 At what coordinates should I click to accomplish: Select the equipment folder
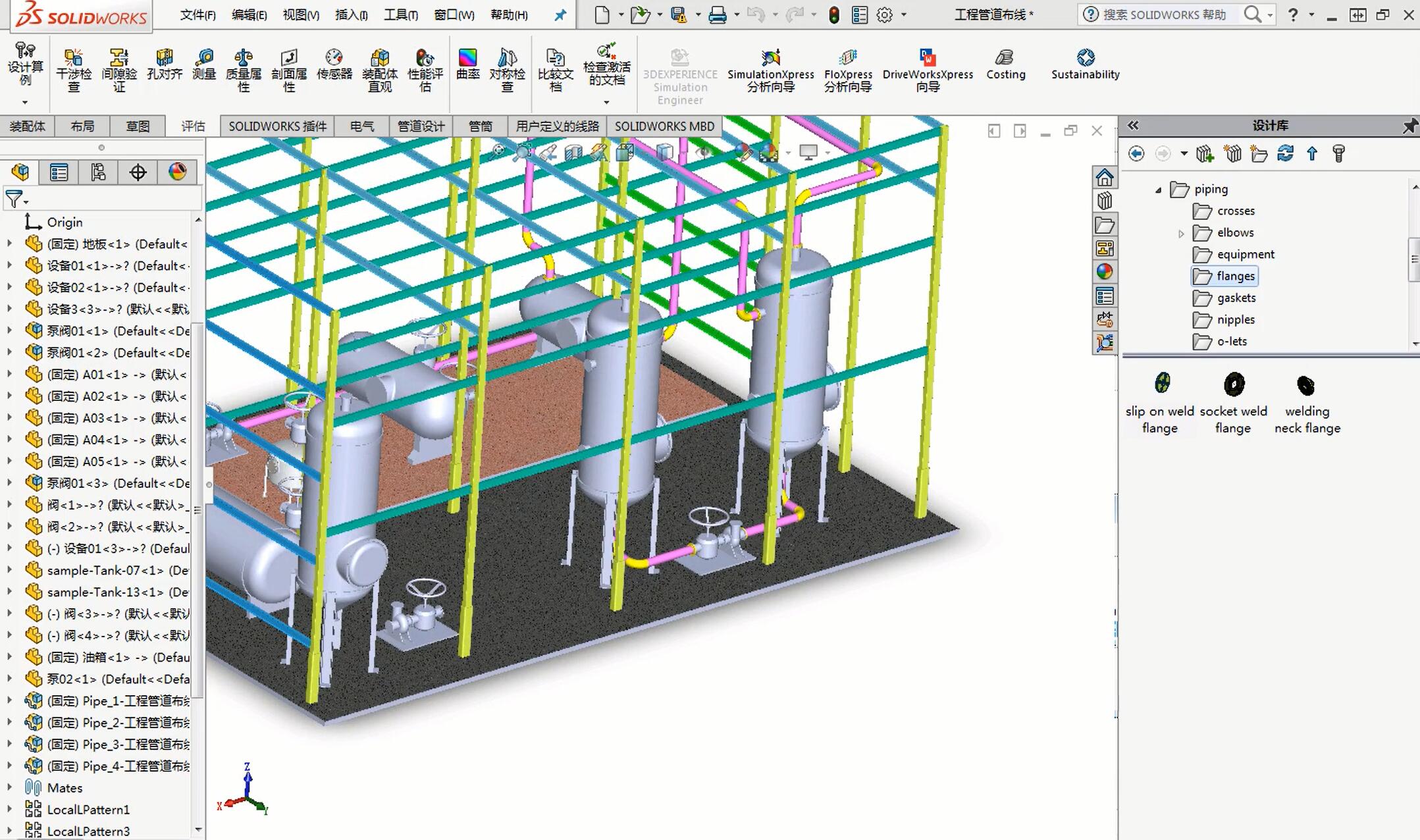(x=1234, y=254)
